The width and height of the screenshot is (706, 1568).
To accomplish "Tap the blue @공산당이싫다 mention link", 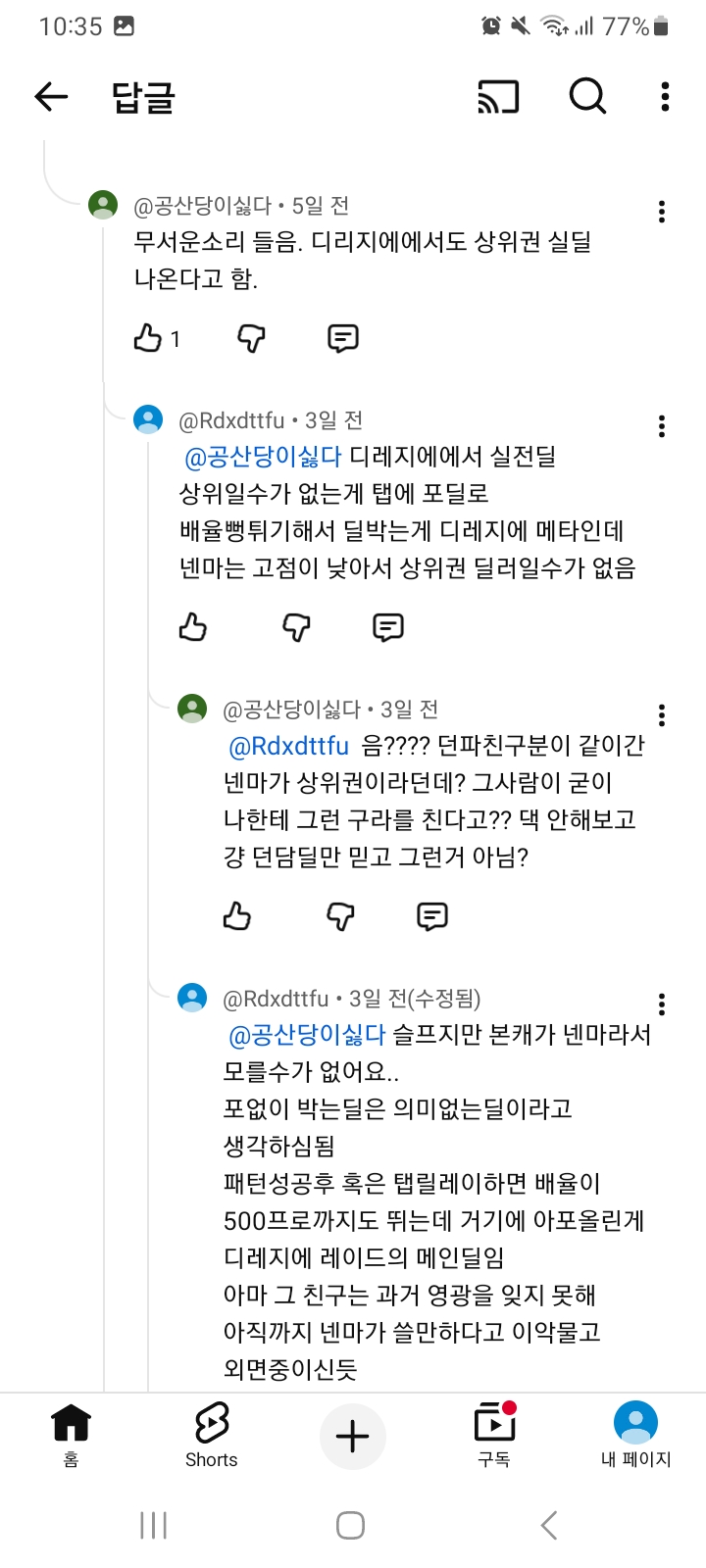I will (x=263, y=457).
